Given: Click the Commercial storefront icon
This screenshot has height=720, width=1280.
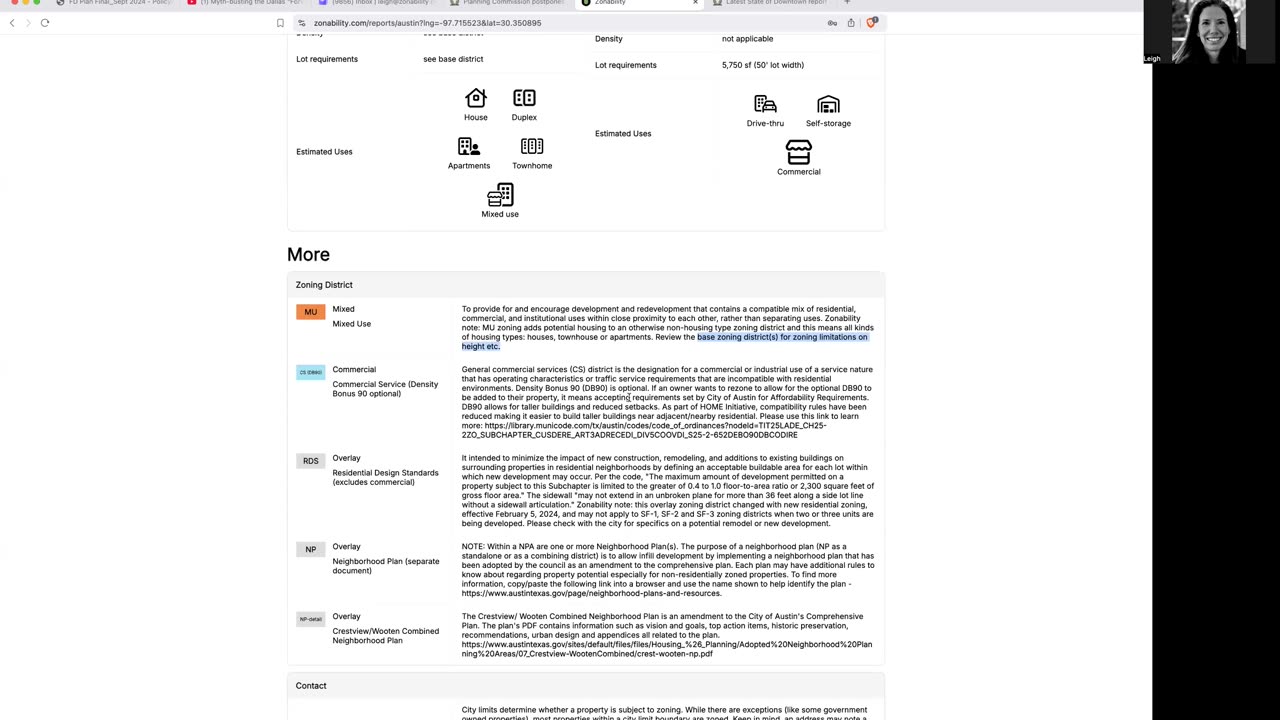Looking at the screenshot, I should coord(799,152).
